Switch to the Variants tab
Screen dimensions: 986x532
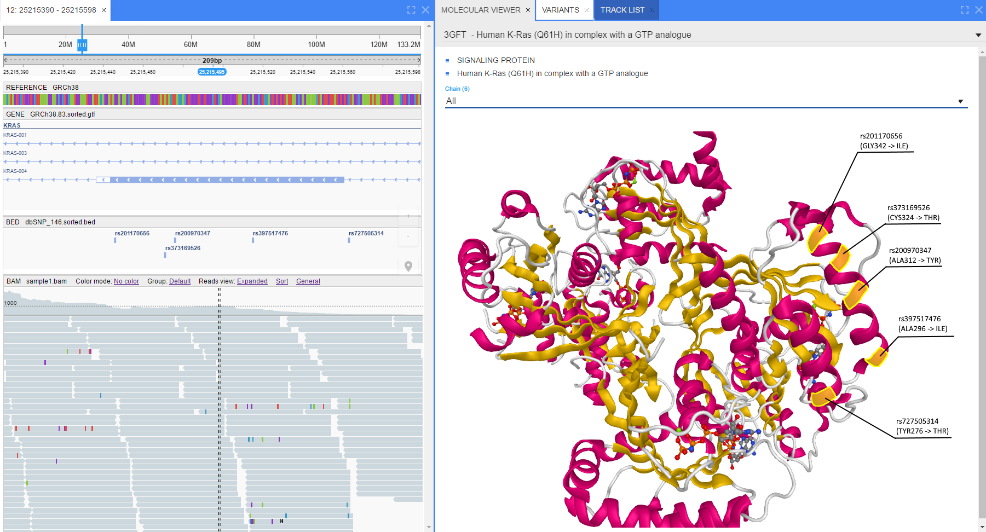click(559, 10)
